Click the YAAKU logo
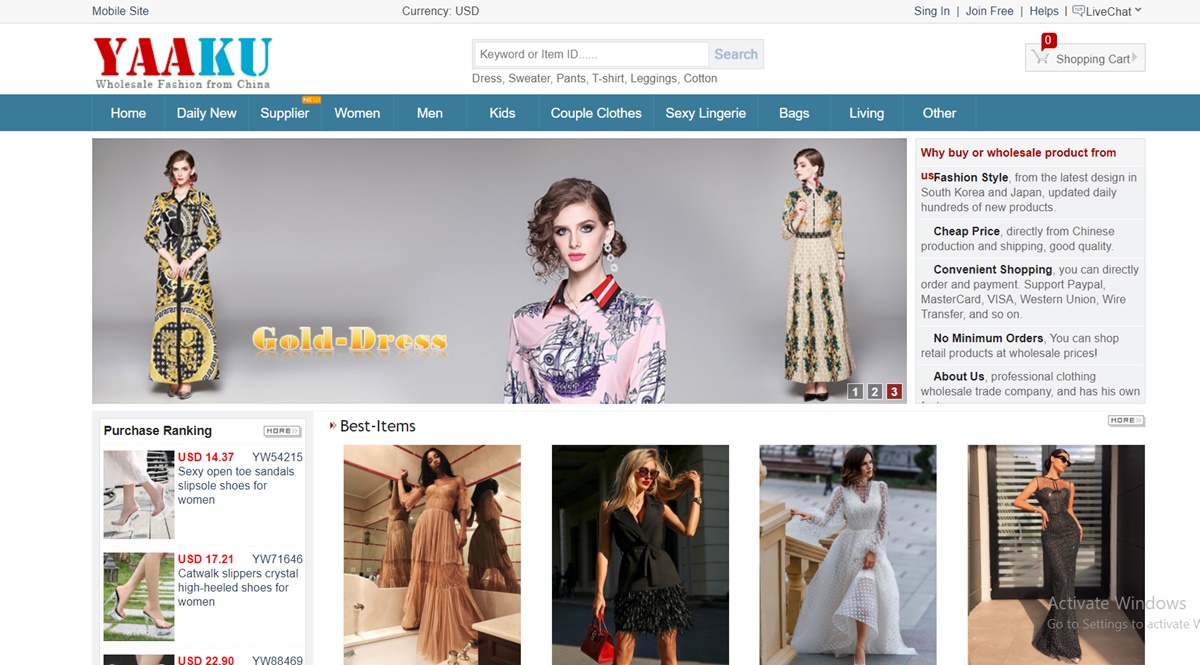Image resolution: width=1200 pixels, height=665 pixels. tap(182, 63)
